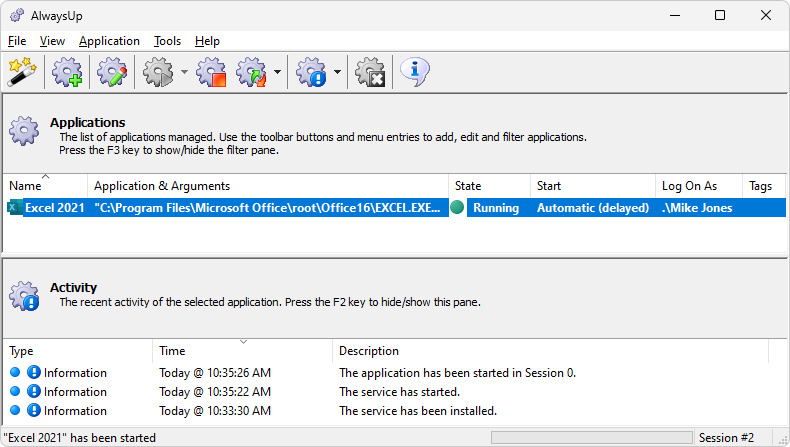Click the Add Application gear icon
The image size is (790, 447).
(x=68, y=72)
